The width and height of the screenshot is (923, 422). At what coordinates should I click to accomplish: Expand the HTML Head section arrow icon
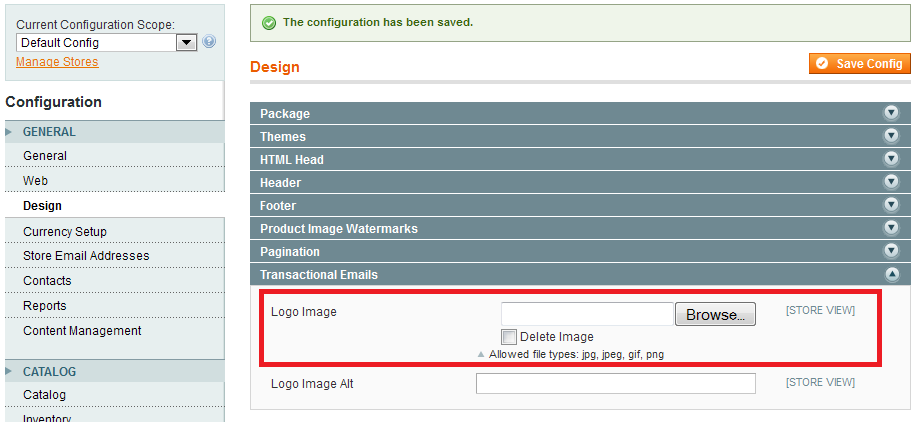coord(891,159)
